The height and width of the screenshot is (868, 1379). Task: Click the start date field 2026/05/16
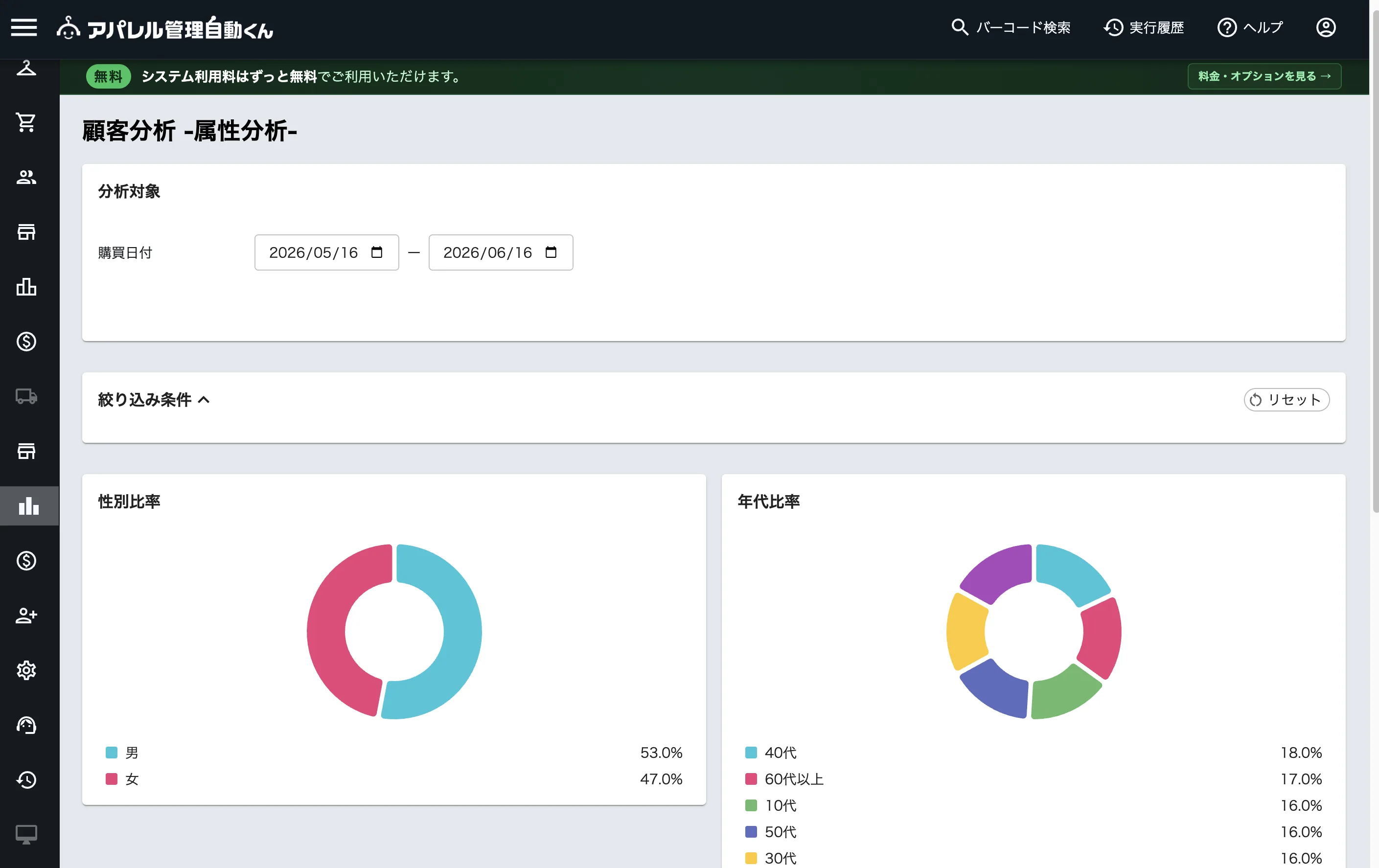326,252
